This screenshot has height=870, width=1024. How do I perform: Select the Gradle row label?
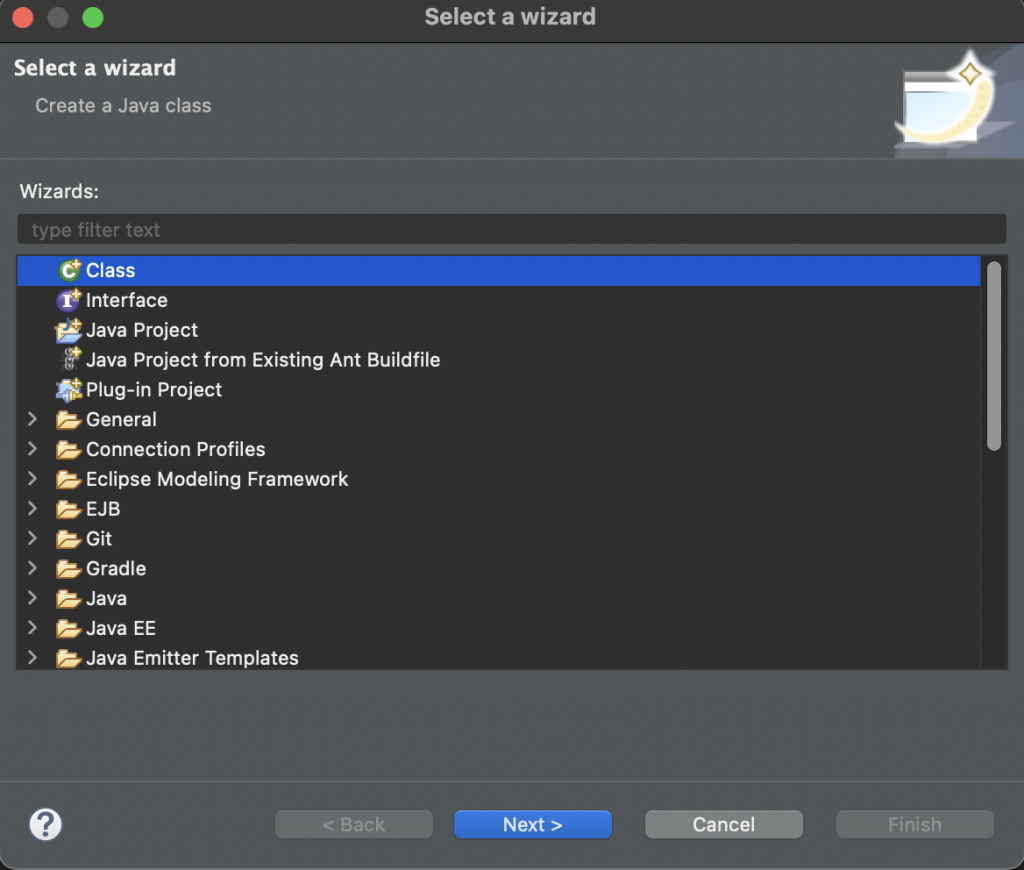coord(116,569)
